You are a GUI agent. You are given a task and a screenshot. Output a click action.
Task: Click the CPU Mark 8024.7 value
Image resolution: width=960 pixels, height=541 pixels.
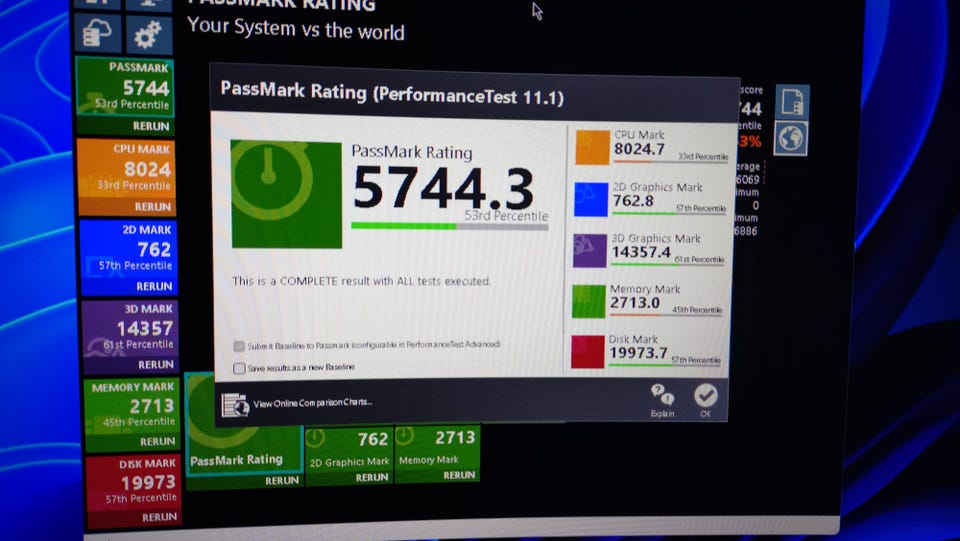[x=639, y=149]
